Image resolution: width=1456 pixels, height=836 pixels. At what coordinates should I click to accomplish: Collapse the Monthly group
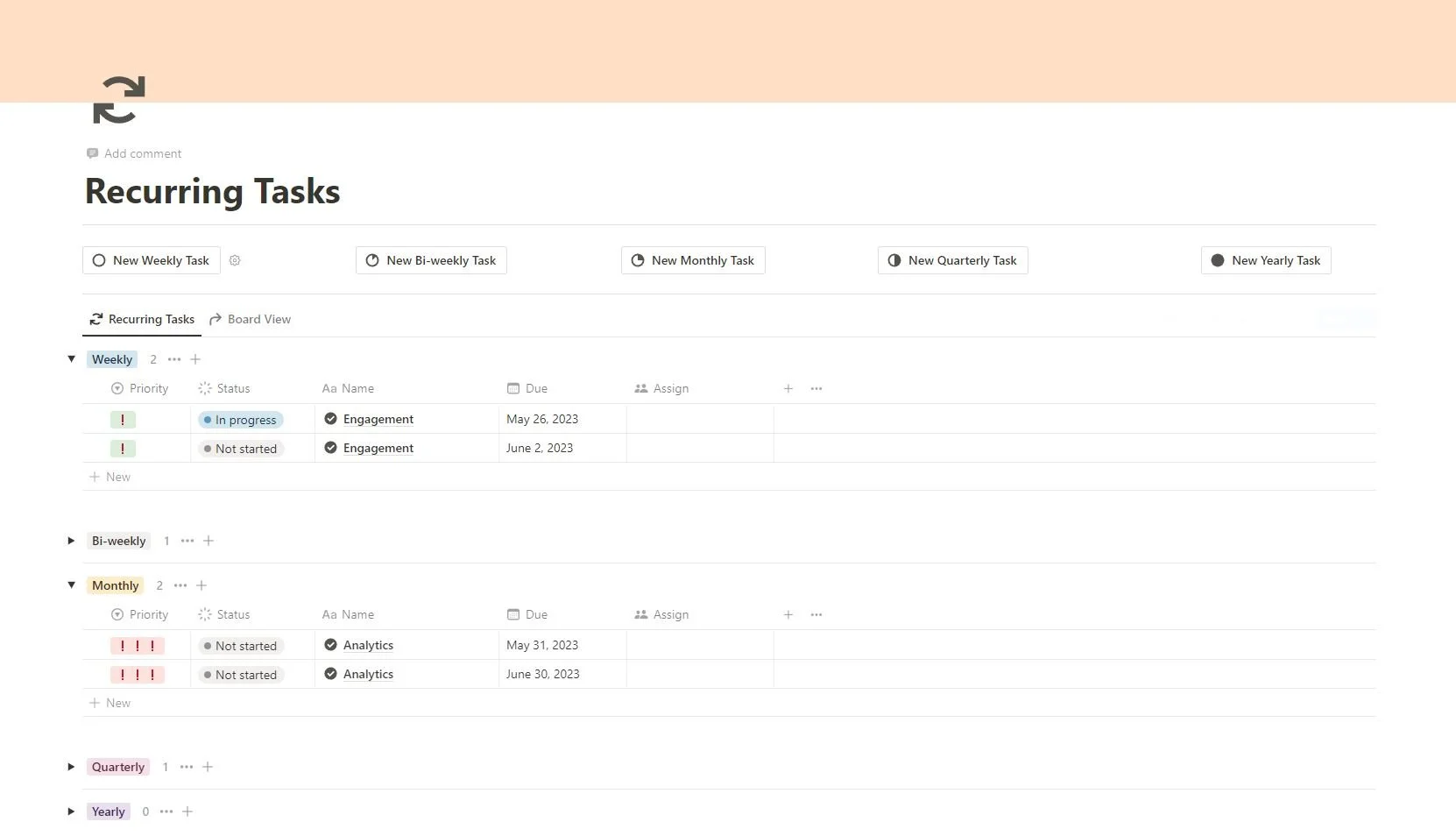coord(72,584)
